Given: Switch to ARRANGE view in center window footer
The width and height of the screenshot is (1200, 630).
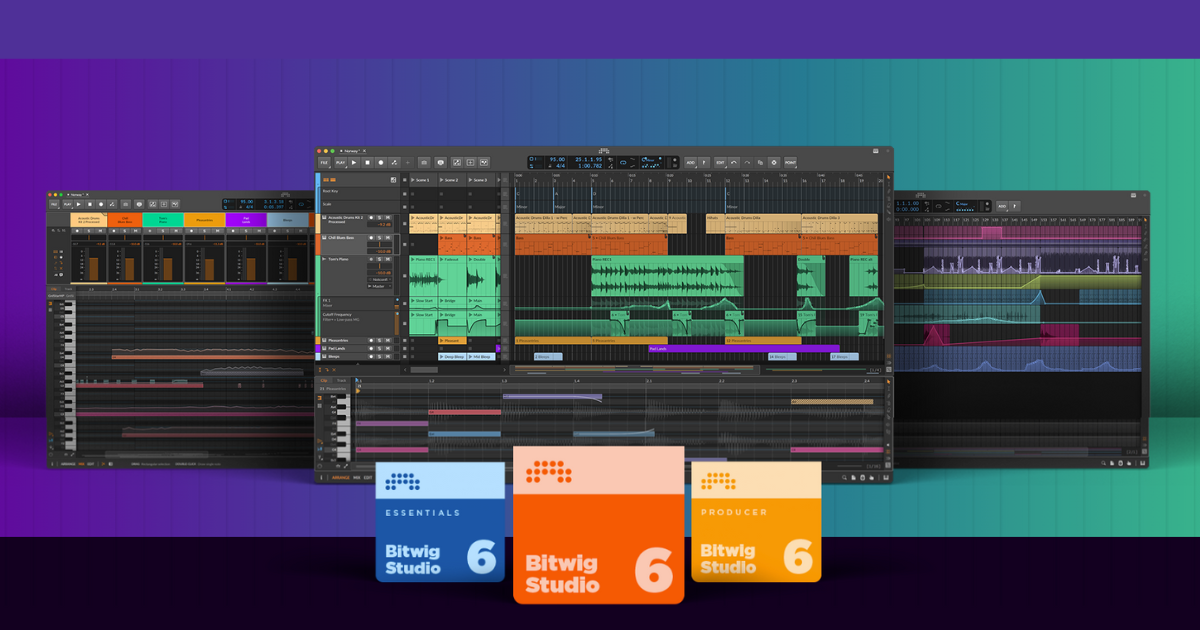Looking at the screenshot, I should (343, 478).
